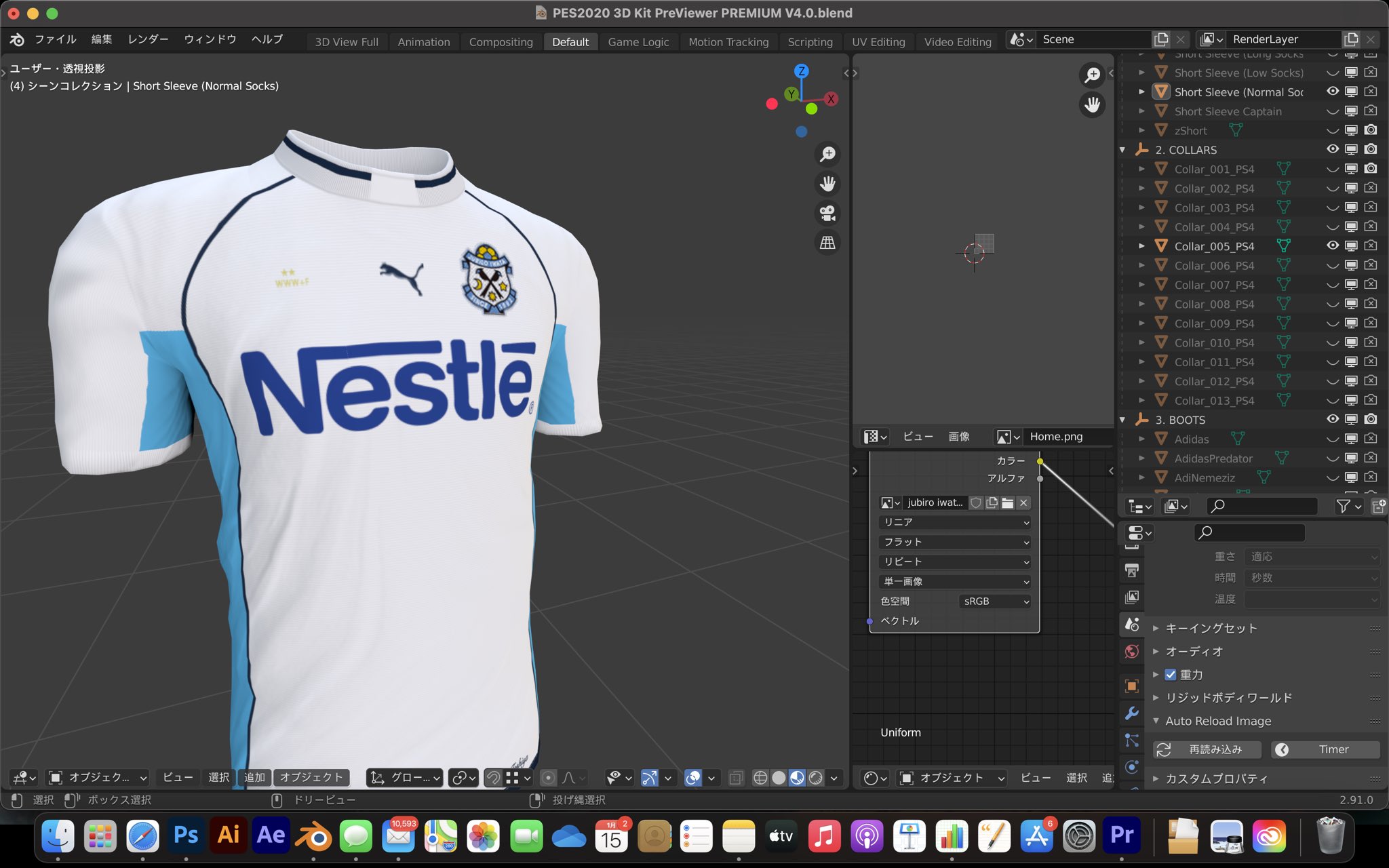This screenshot has width=1389, height=868.
Task: Select Collar_009_PS4 in the outliner
Action: 1214,323
